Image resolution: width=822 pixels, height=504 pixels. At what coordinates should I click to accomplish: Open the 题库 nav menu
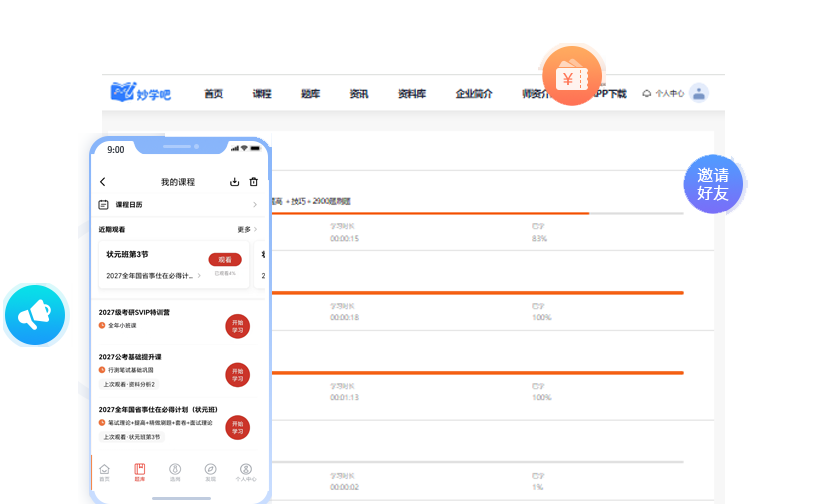coord(310,94)
